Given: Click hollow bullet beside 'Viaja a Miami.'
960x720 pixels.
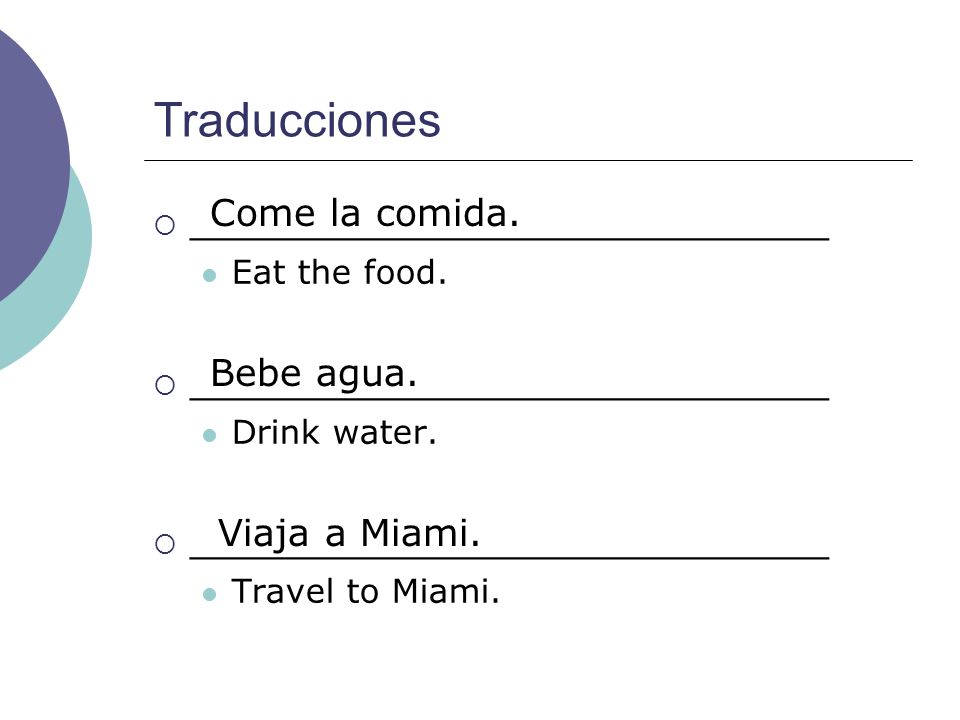Looking at the screenshot, I should (165, 544).
